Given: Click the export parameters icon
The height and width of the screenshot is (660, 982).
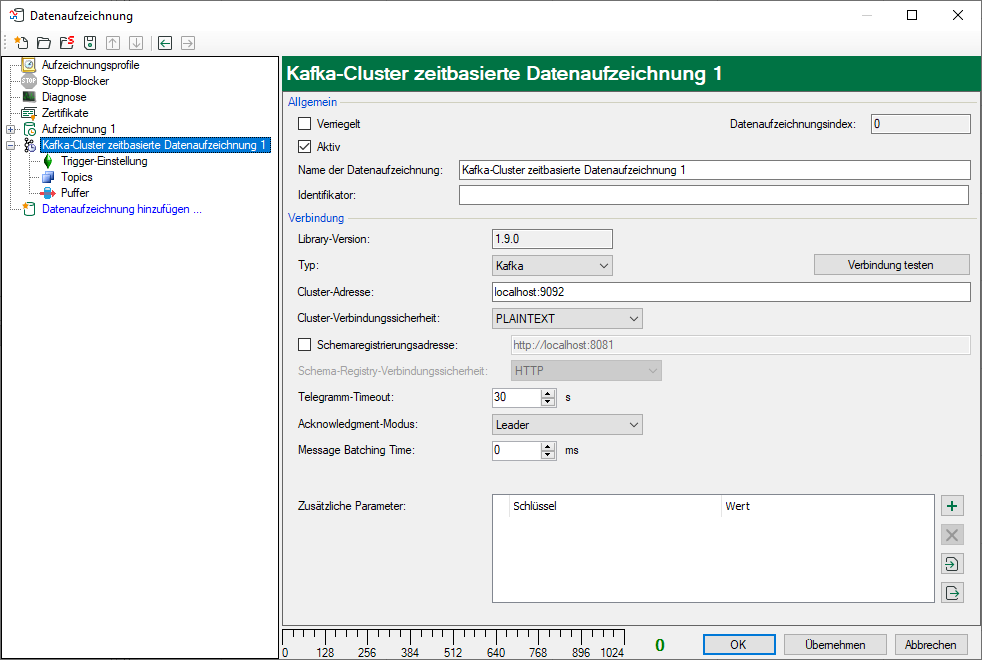Looking at the screenshot, I should (953, 593).
